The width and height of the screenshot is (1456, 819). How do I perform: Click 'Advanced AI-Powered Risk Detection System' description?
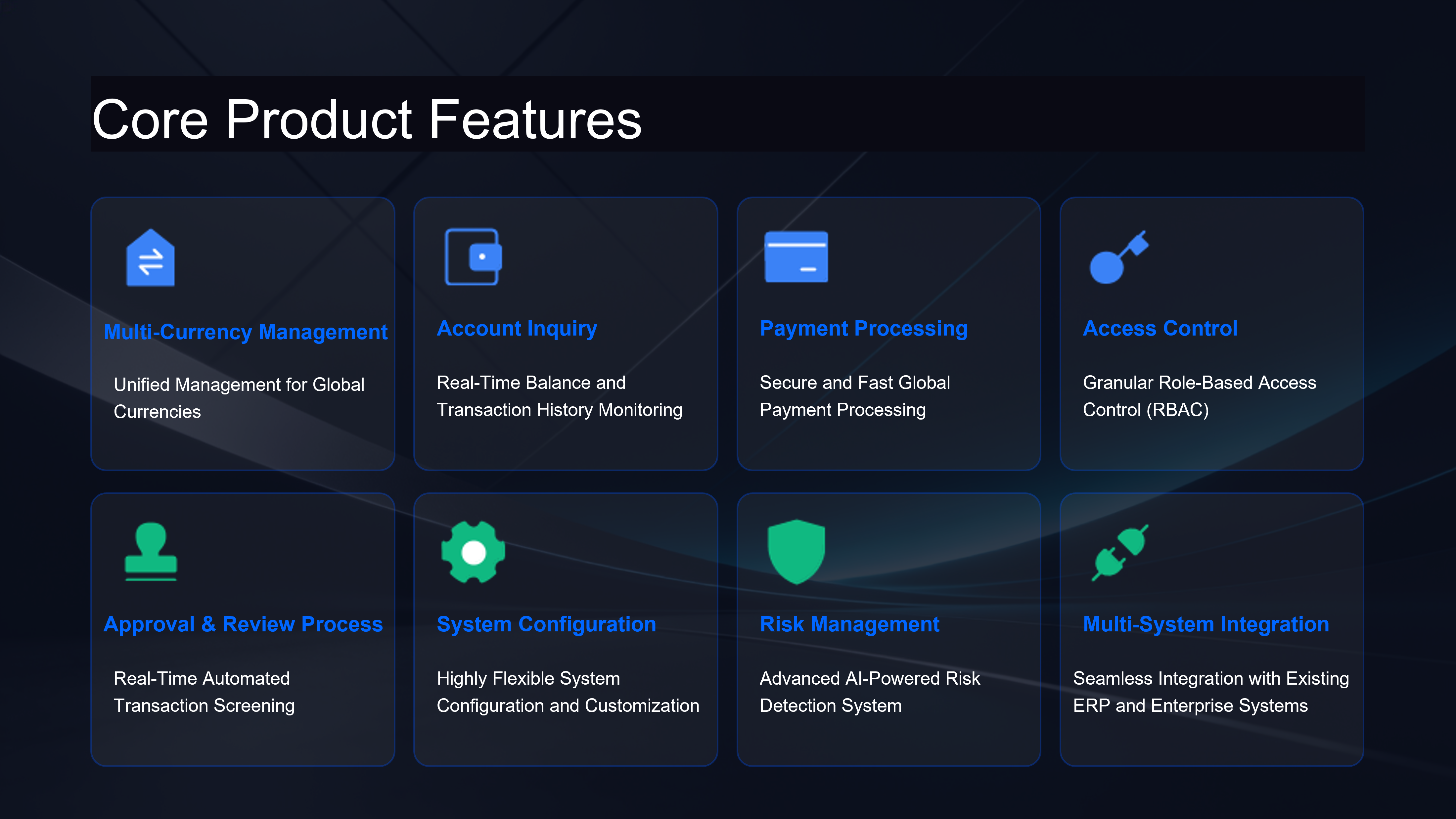tap(869, 692)
